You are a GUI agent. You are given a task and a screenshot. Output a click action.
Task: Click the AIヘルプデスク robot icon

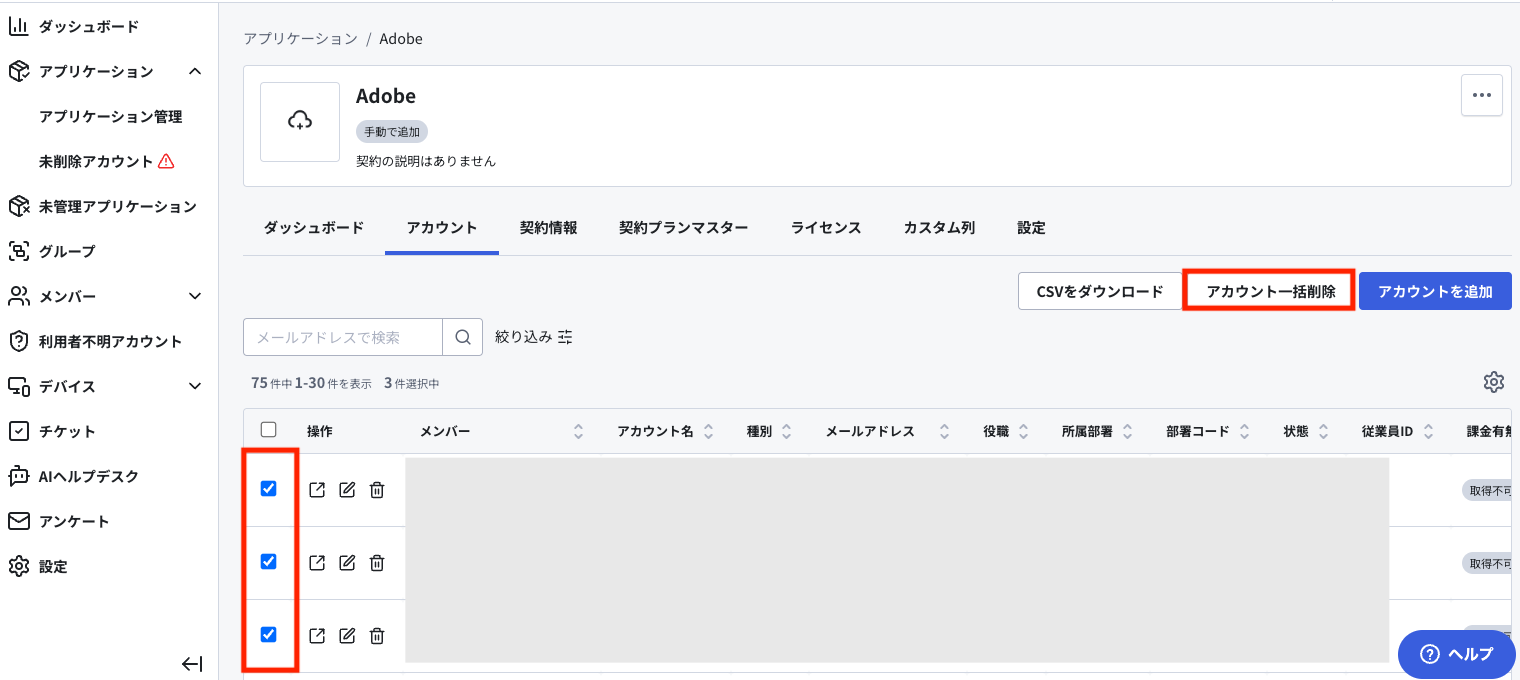point(18,476)
